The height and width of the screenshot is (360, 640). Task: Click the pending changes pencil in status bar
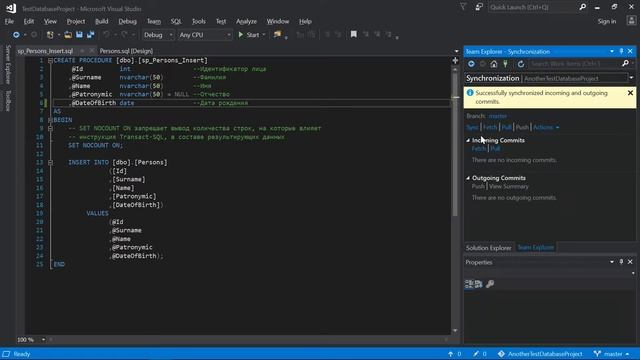coord(480,354)
